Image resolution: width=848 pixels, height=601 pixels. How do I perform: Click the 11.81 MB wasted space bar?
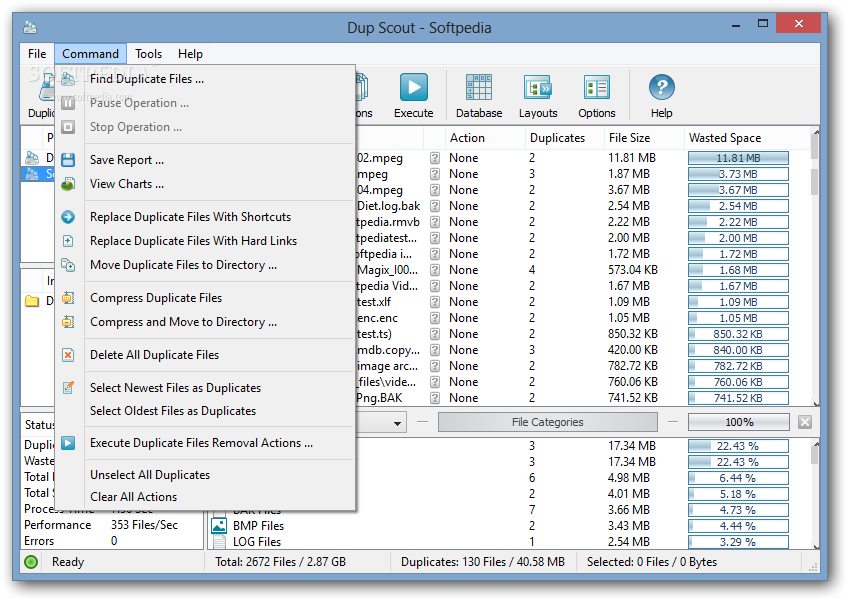[738, 158]
